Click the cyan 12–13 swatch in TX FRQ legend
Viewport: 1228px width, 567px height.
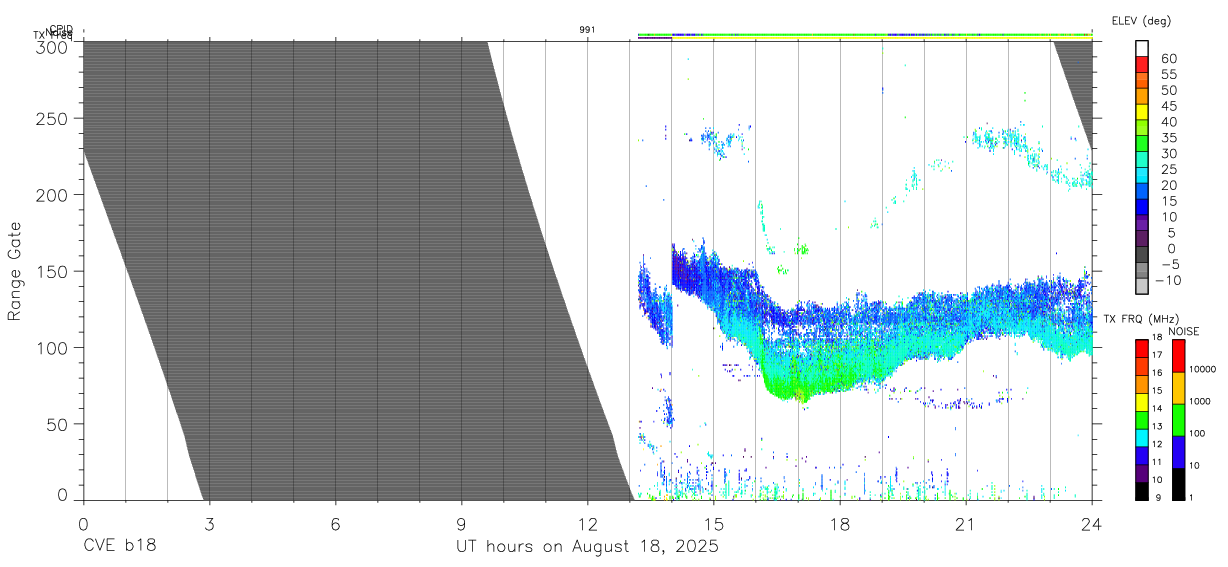[1142, 436]
